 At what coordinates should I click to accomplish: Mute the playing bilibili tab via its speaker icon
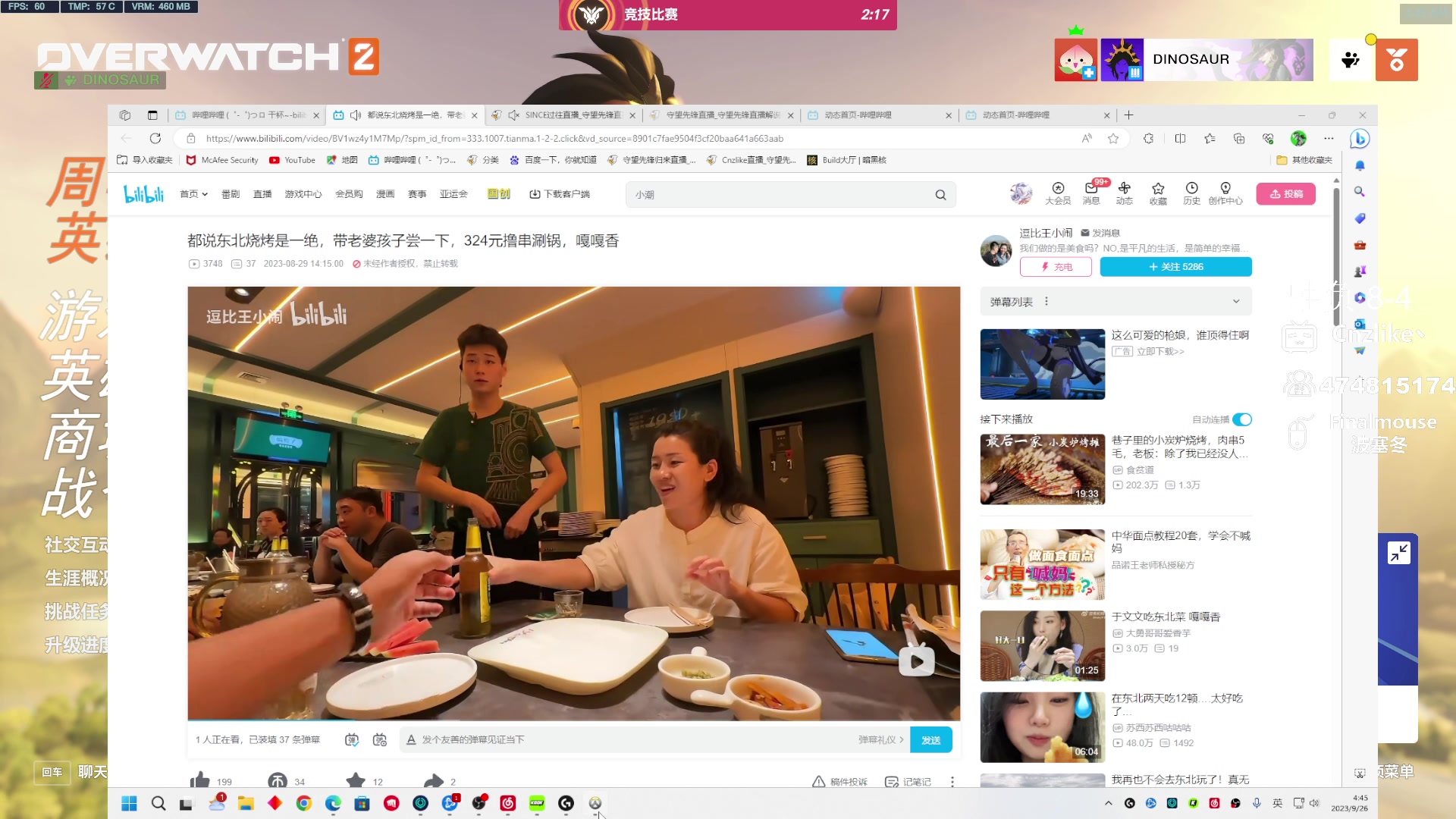356,115
